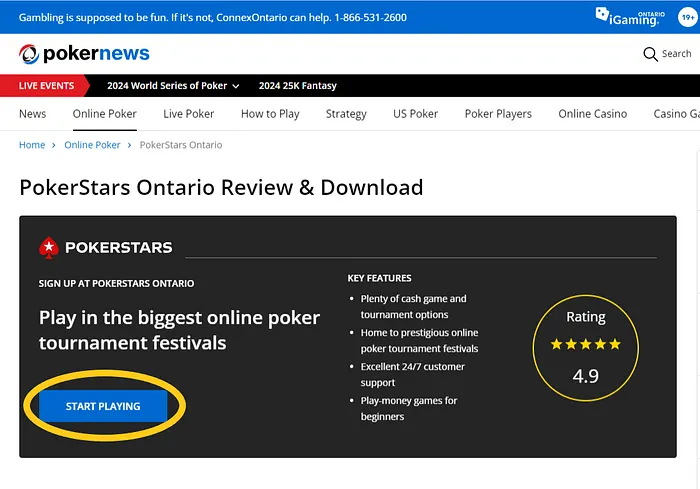Select the Online Poker menu item
The image size is (700, 489).
click(x=104, y=114)
